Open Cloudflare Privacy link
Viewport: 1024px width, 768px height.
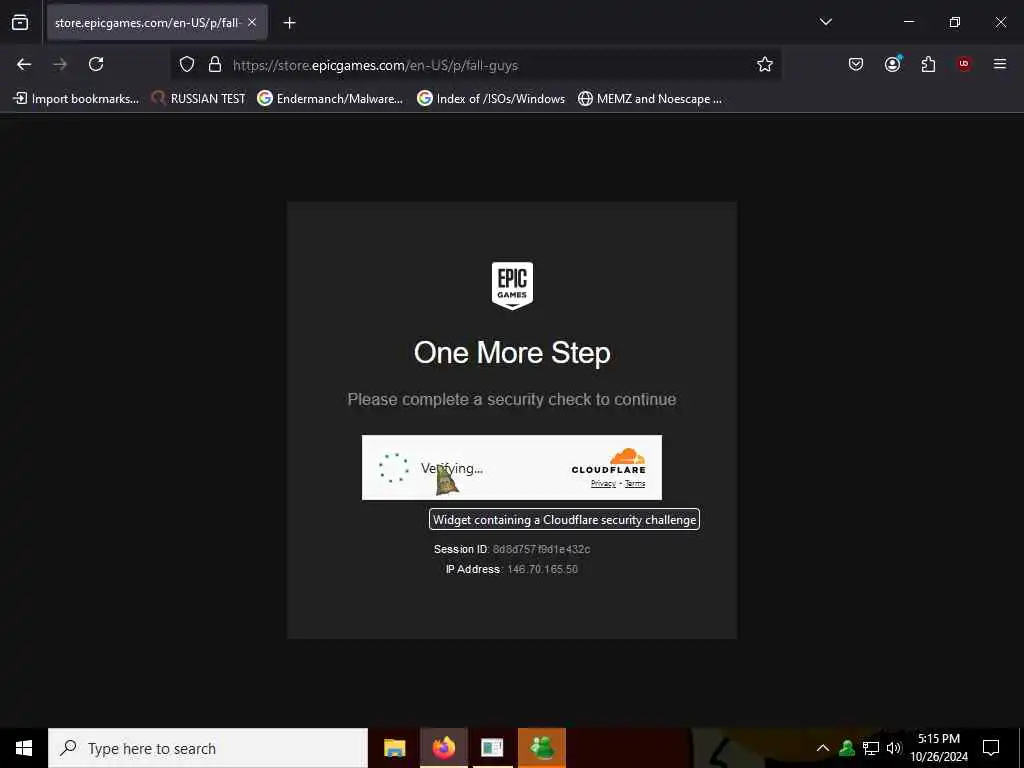[603, 484]
